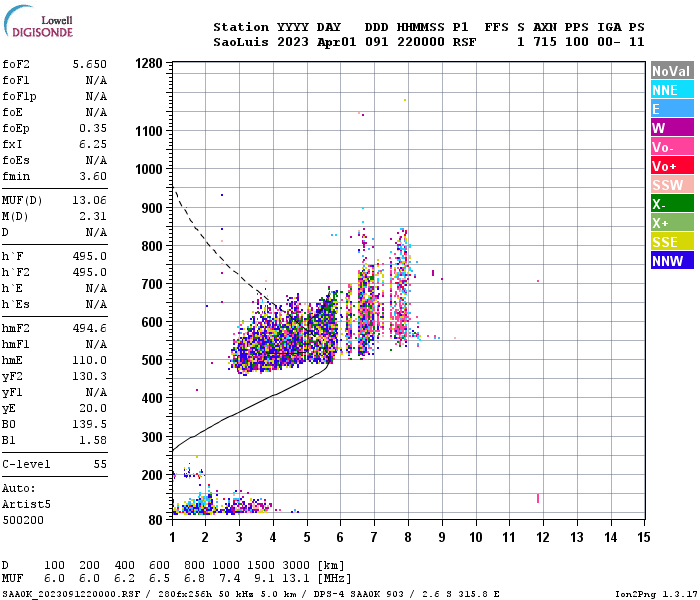
Task: Click the hmF2 value 494.6
Action: tap(90, 328)
